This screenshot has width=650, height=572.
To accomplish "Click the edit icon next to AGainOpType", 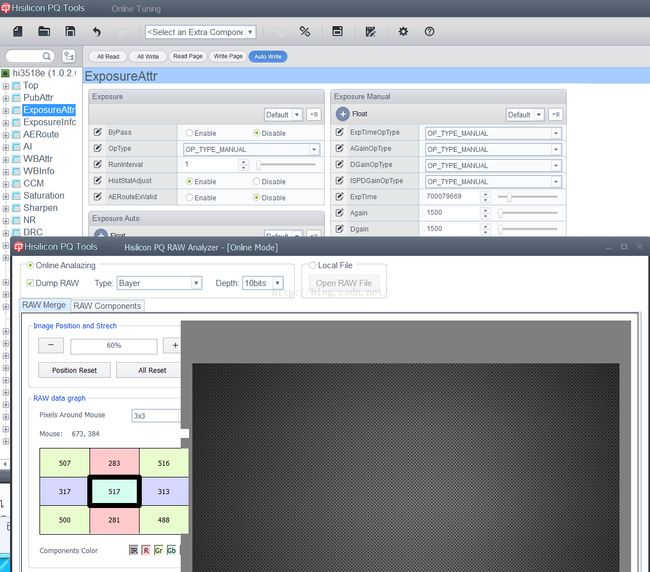I will 339,148.
